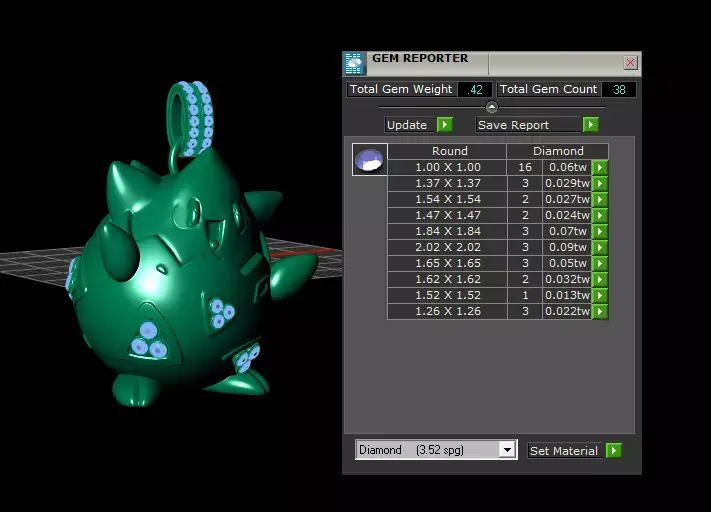
Task: Click the Gem Reporter panel icon
Action: (x=354, y=63)
